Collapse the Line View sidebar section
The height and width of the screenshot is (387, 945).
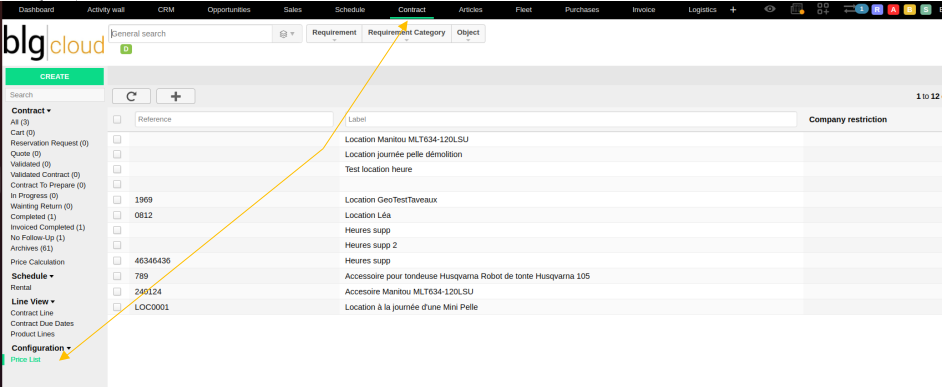33,301
